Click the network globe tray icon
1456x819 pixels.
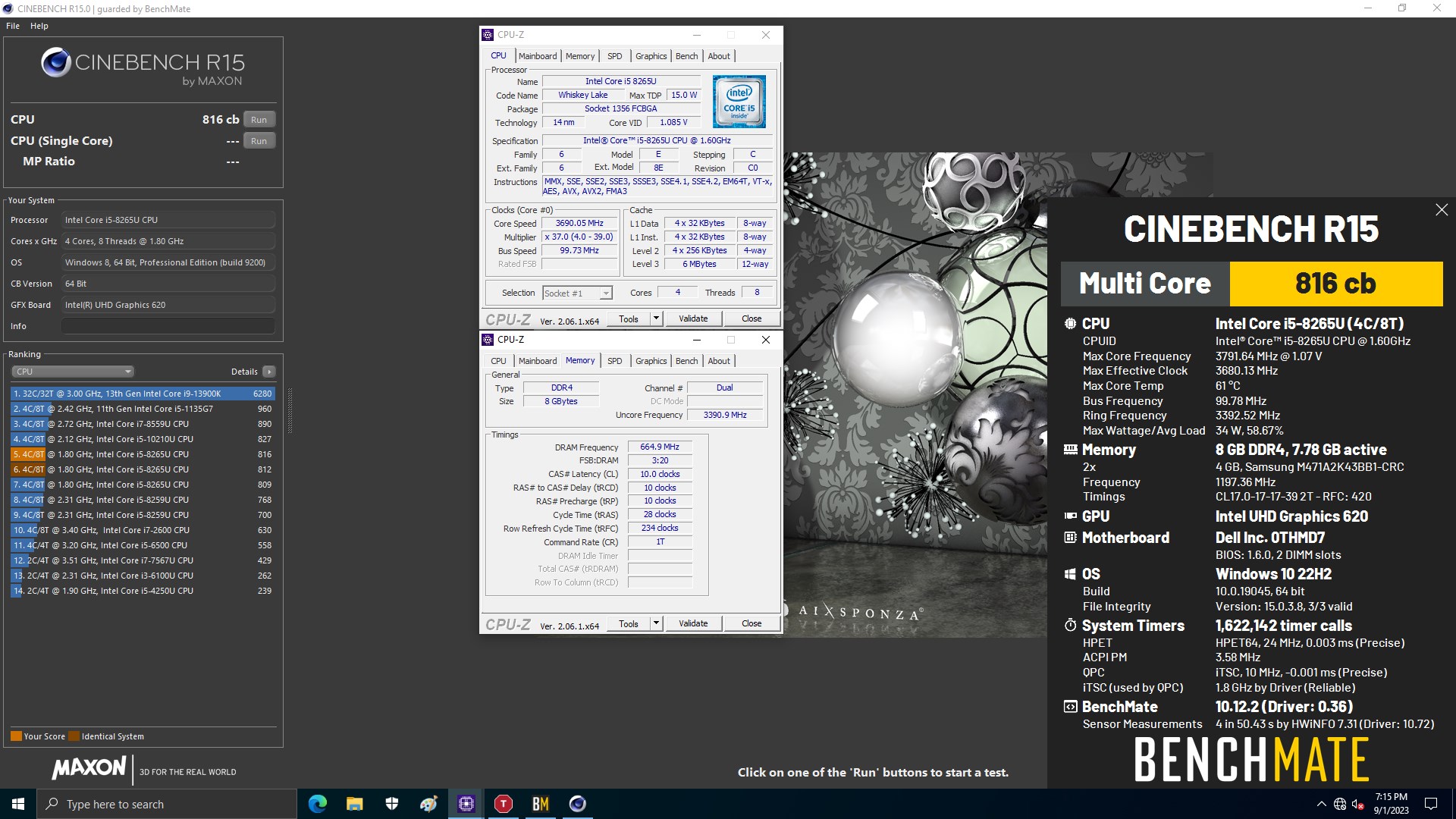click(x=1340, y=804)
